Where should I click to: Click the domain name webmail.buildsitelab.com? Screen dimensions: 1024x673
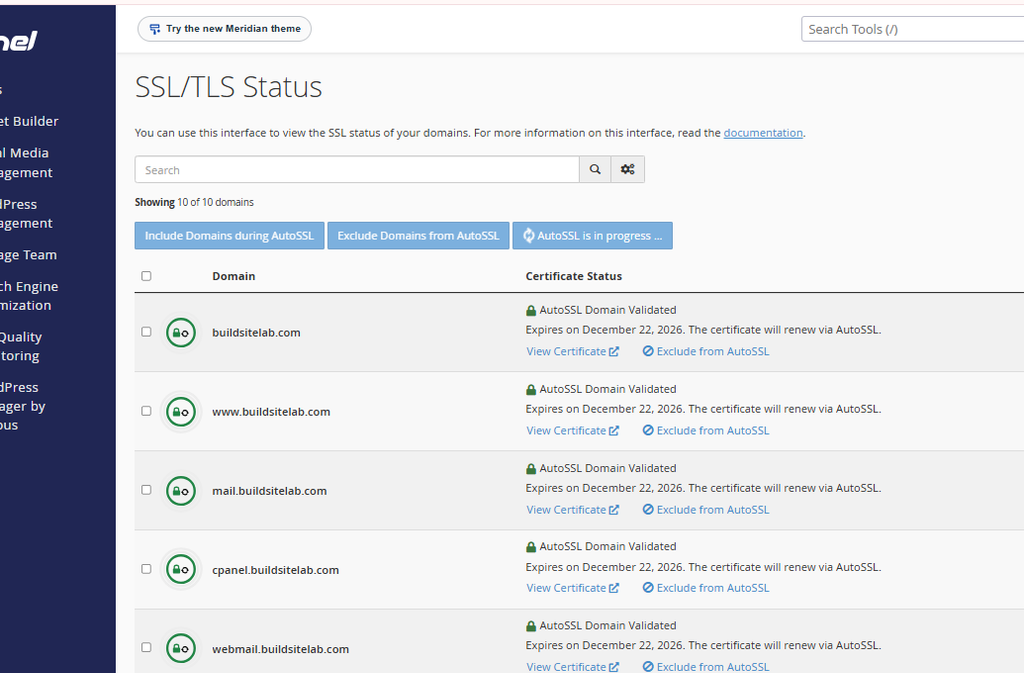tap(280, 649)
